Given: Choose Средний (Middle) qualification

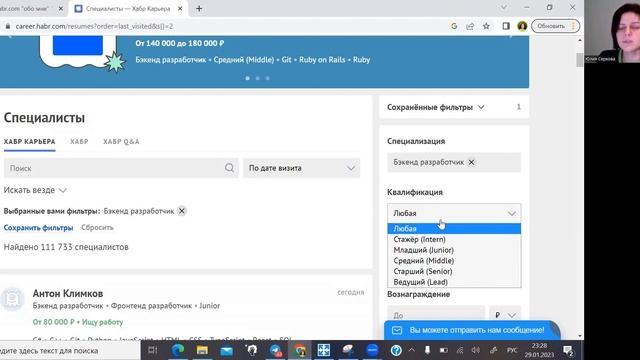Looking at the screenshot, I should [454, 260].
